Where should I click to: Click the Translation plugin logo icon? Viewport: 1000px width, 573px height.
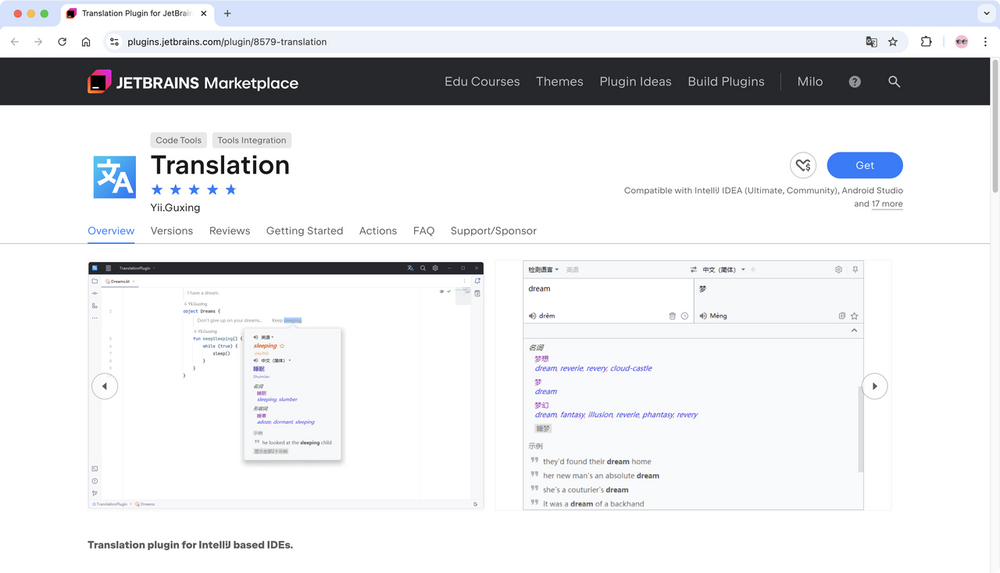pyautogui.click(x=114, y=177)
